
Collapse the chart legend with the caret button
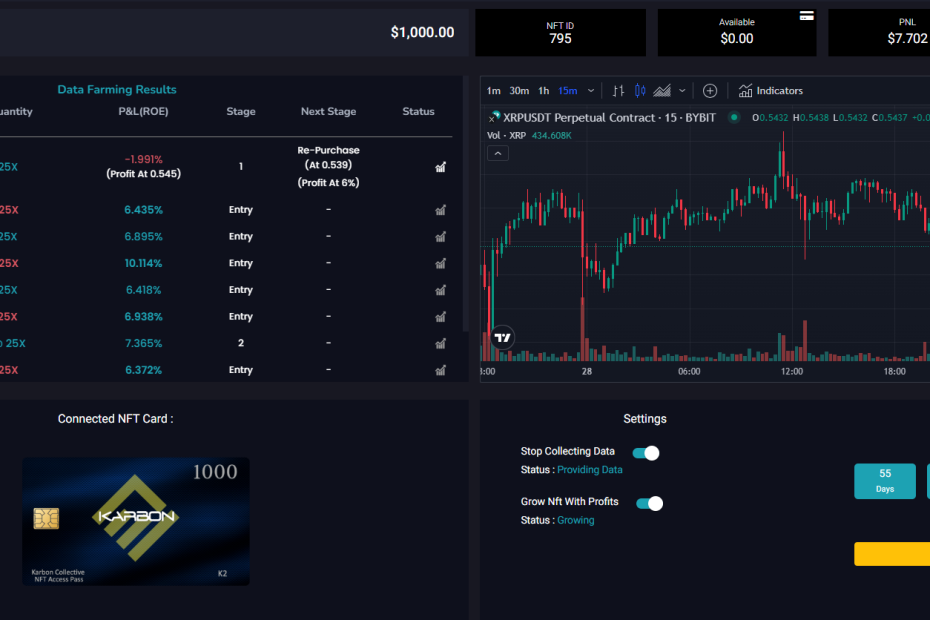[x=497, y=153]
